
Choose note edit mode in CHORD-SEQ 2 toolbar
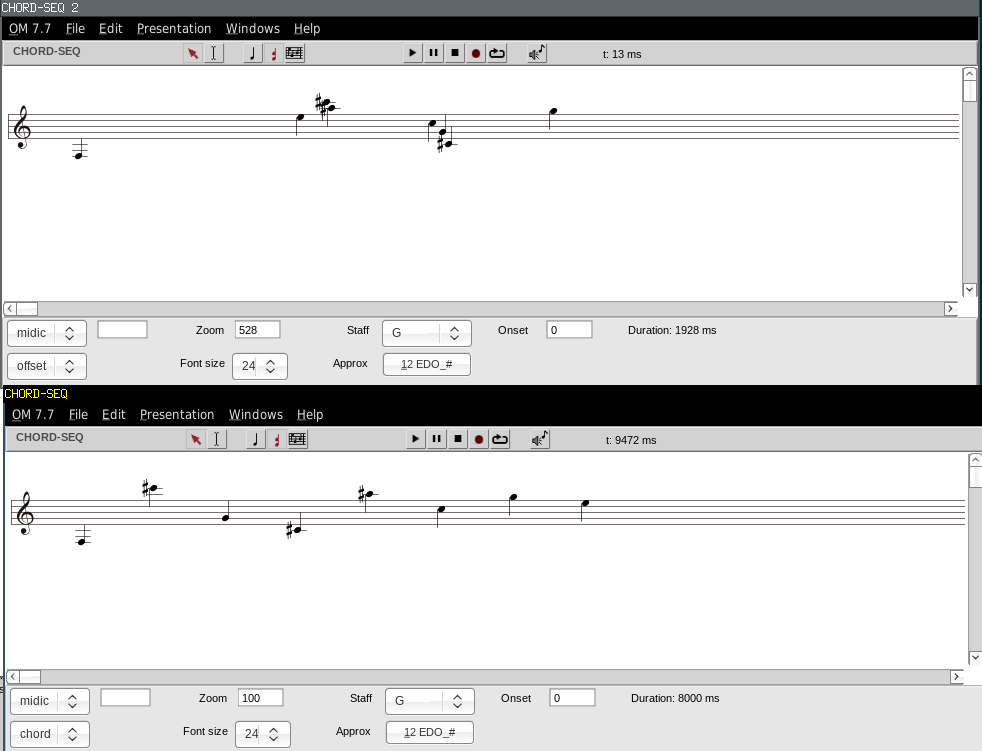point(252,53)
